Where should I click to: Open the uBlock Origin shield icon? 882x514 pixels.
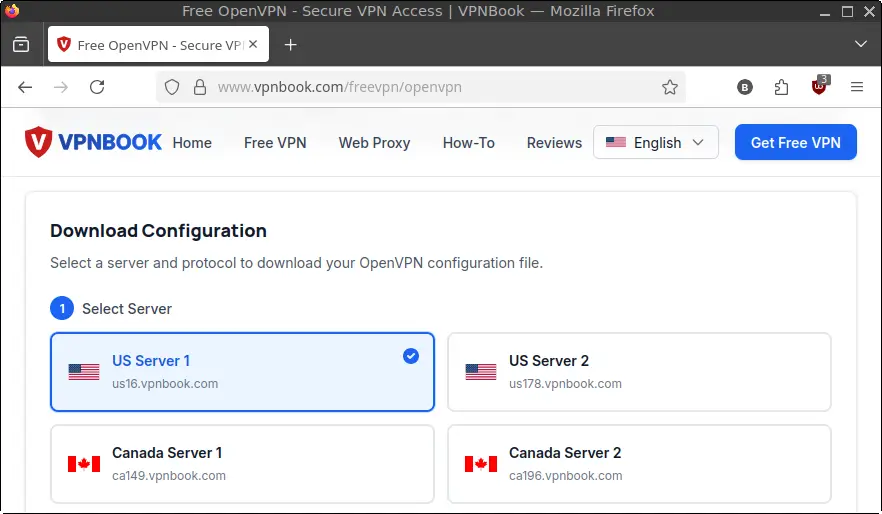820,86
